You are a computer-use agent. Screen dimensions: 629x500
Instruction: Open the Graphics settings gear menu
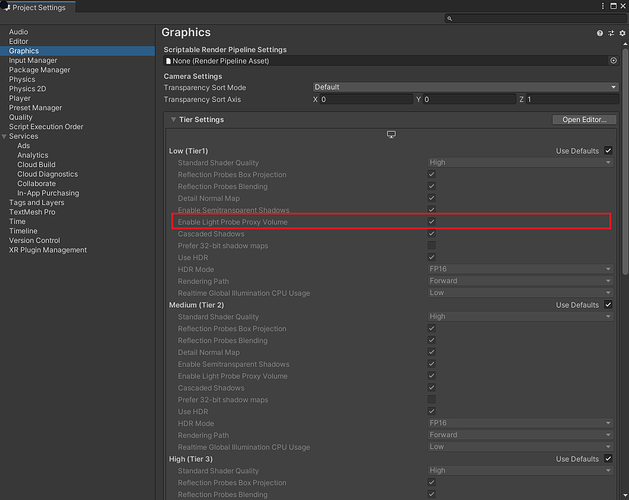(622, 33)
